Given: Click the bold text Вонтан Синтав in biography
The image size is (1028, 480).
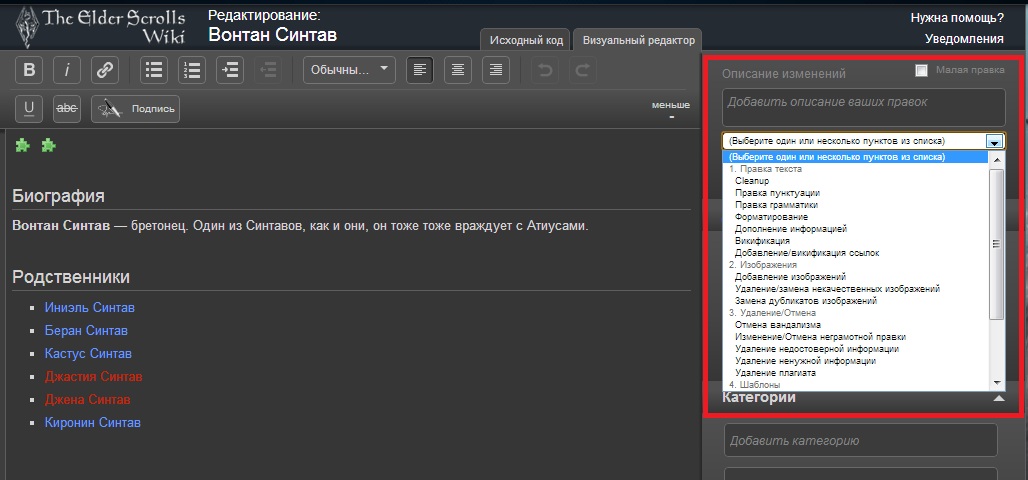Looking at the screenshot, I should (61, 226).
